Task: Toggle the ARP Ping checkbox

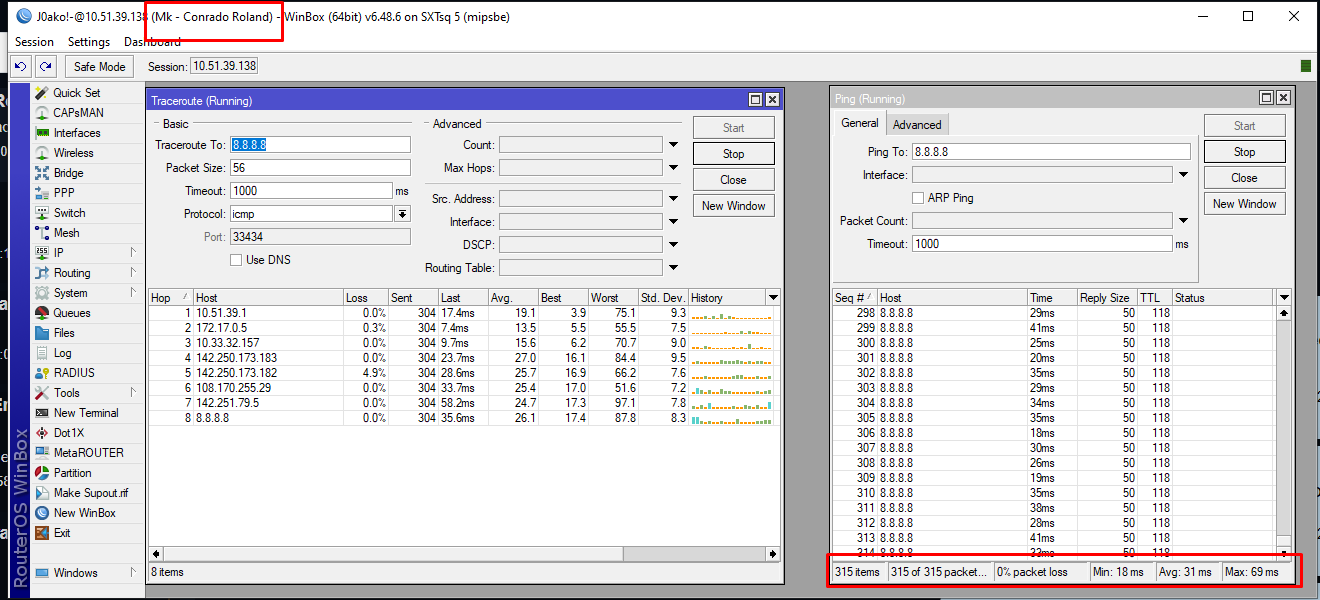Action: pyautogui.click(x=918, y=198)
